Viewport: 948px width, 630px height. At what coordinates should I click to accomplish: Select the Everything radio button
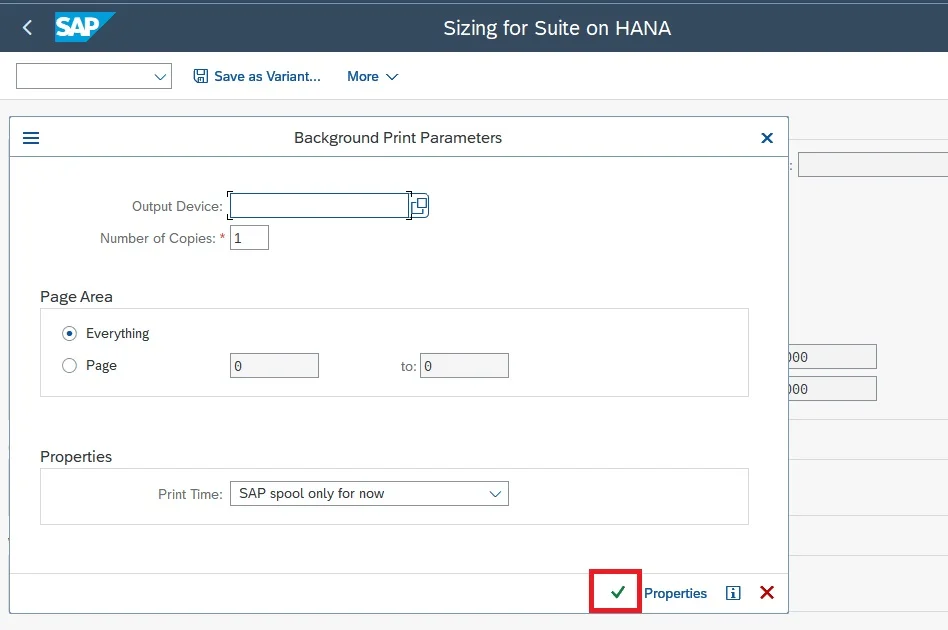pyautogui.click(x=70, y=333)
